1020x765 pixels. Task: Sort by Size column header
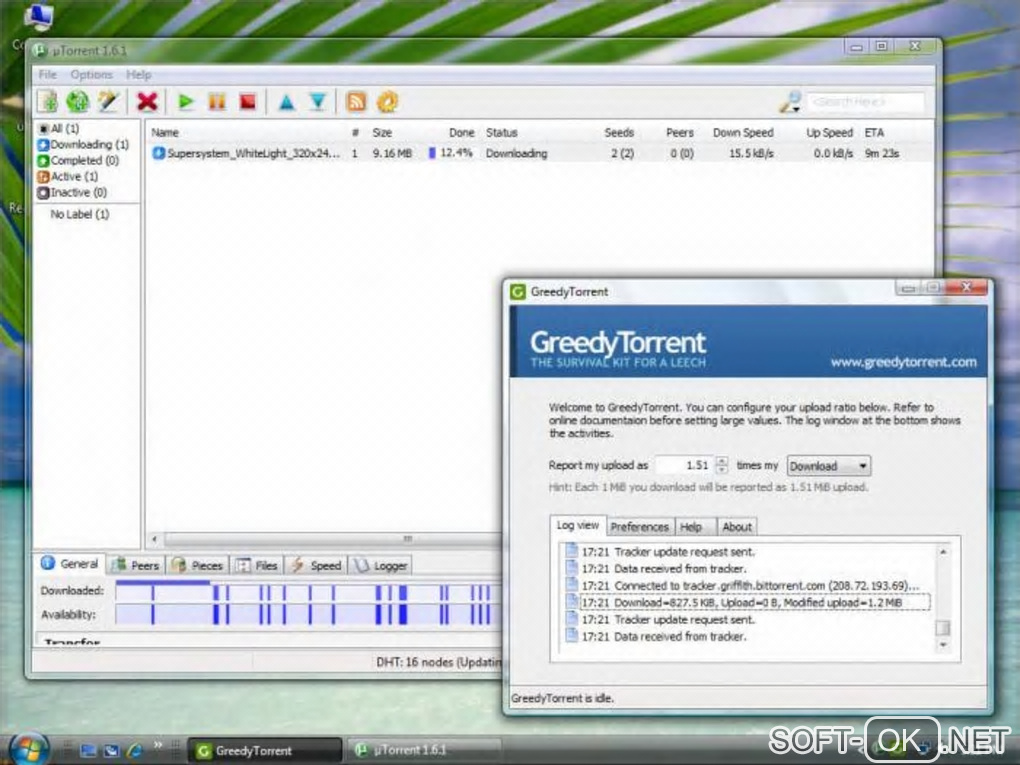pos(382,132)
